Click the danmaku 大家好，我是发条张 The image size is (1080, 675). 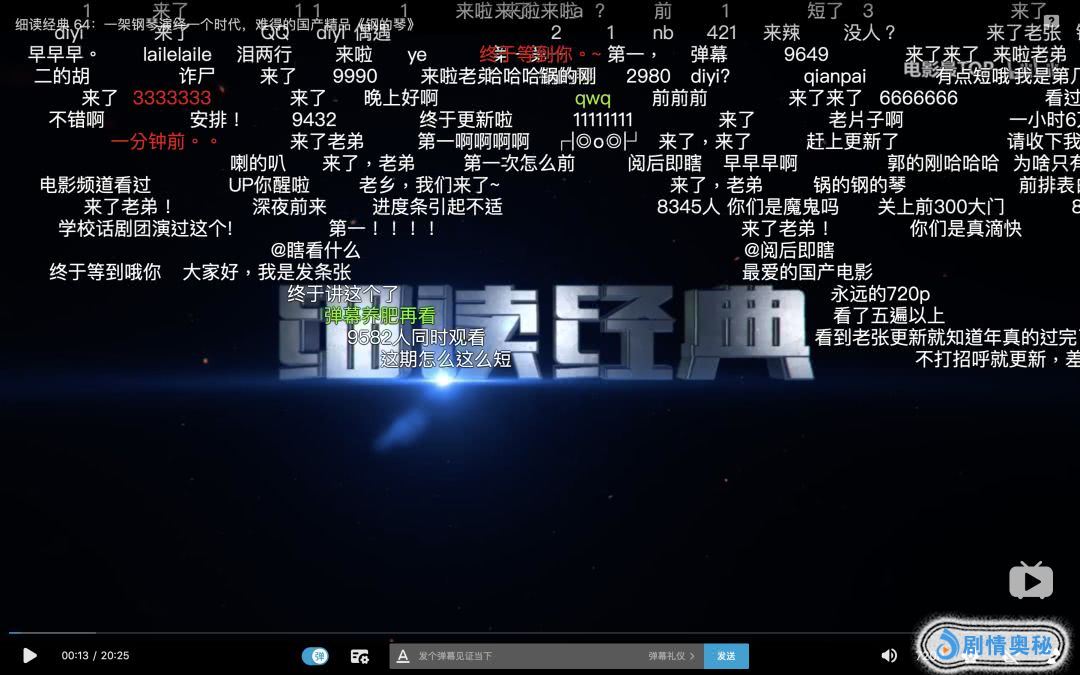[x=267, y=272]
